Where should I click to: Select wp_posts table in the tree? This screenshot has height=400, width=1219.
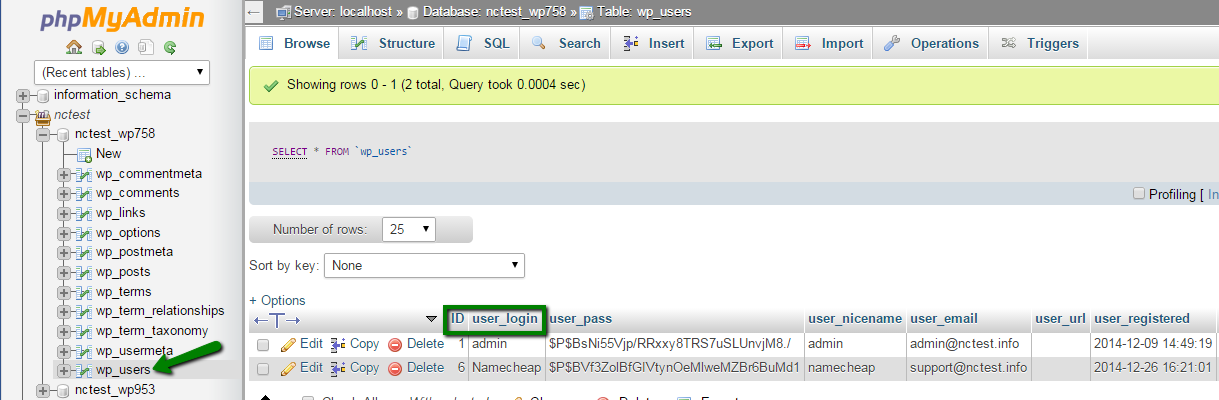coord(123,272)
